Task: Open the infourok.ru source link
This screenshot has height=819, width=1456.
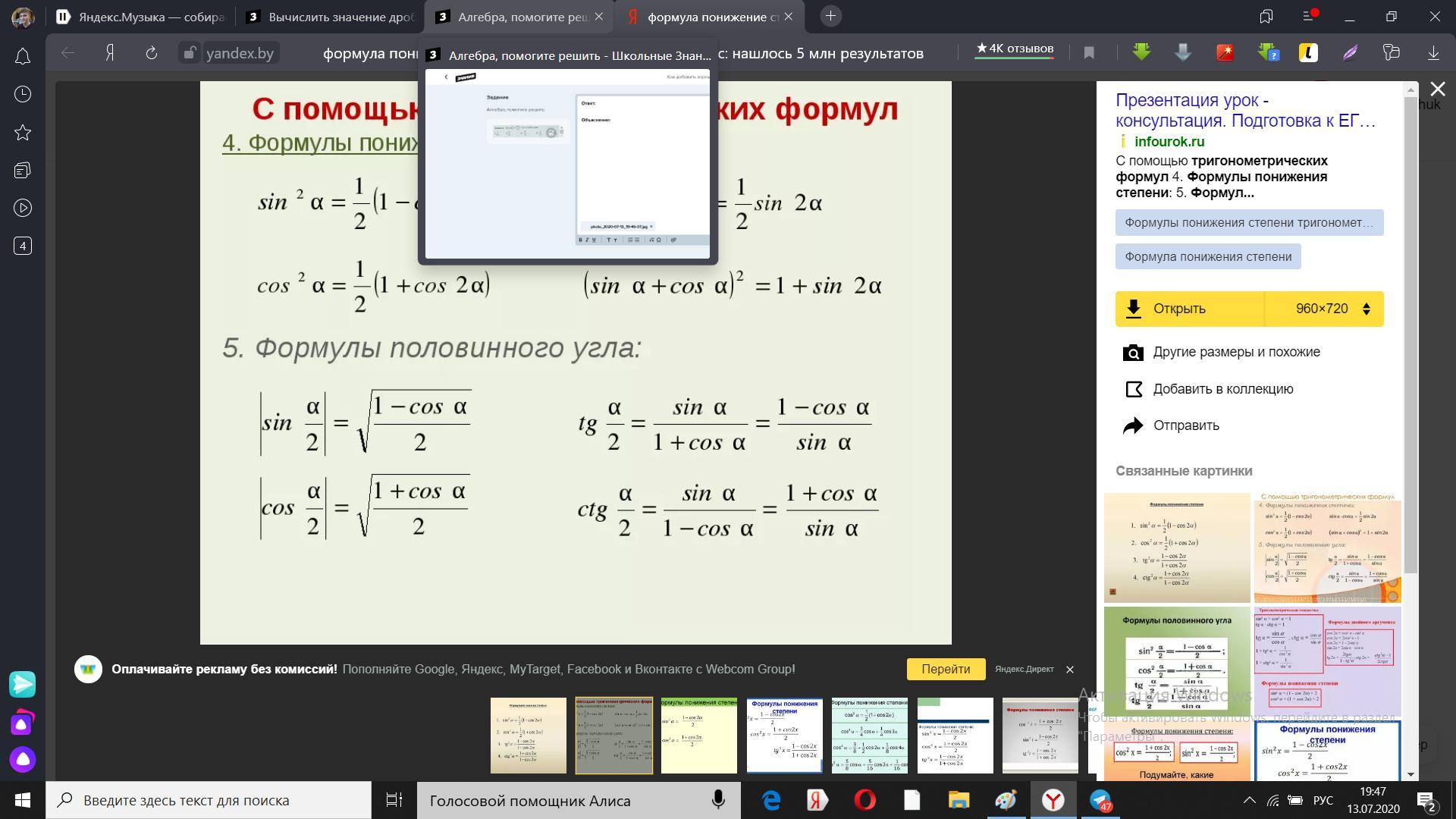Action: [1169, 142]
